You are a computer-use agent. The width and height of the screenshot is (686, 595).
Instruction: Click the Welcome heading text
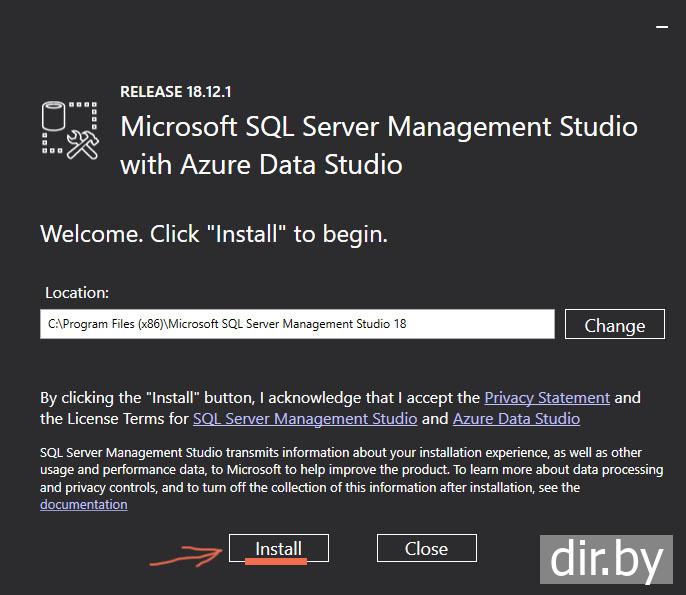(x=214, y=235)
